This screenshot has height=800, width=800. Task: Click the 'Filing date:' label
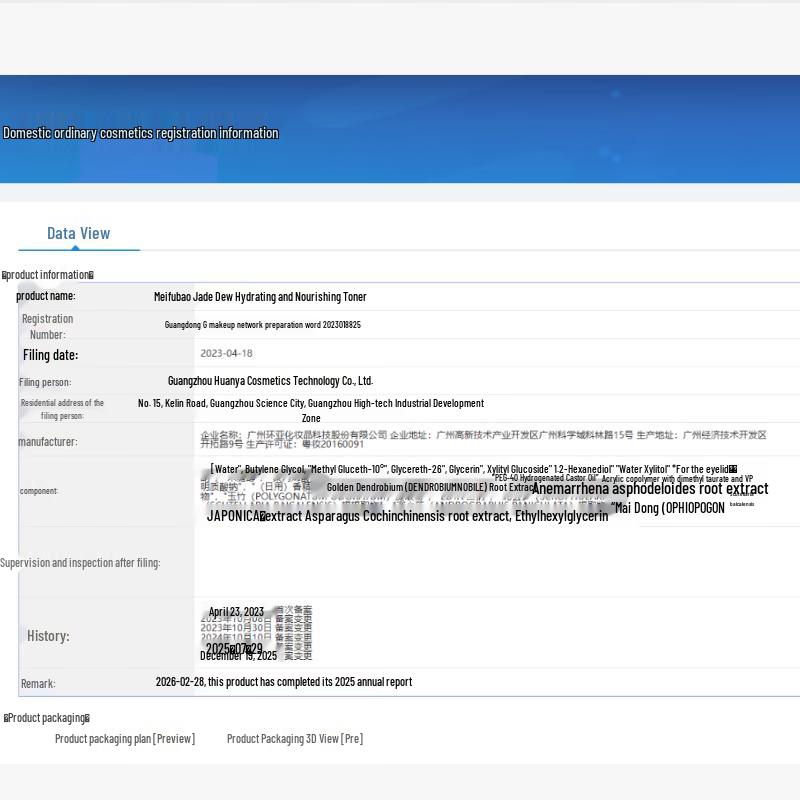(51, 355)
